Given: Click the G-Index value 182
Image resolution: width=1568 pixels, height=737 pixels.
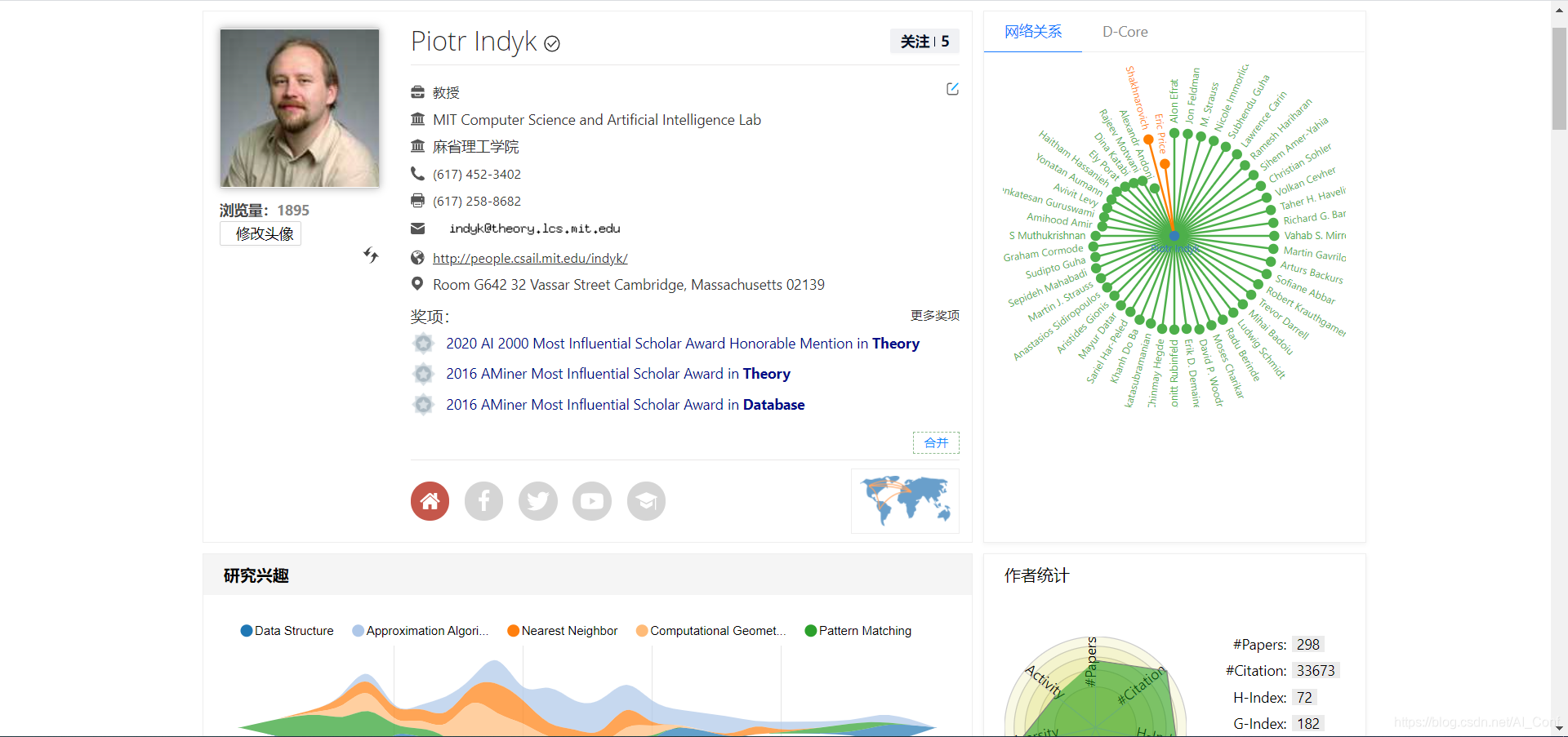Looking at the screenshot, I should pos(1307,724).
